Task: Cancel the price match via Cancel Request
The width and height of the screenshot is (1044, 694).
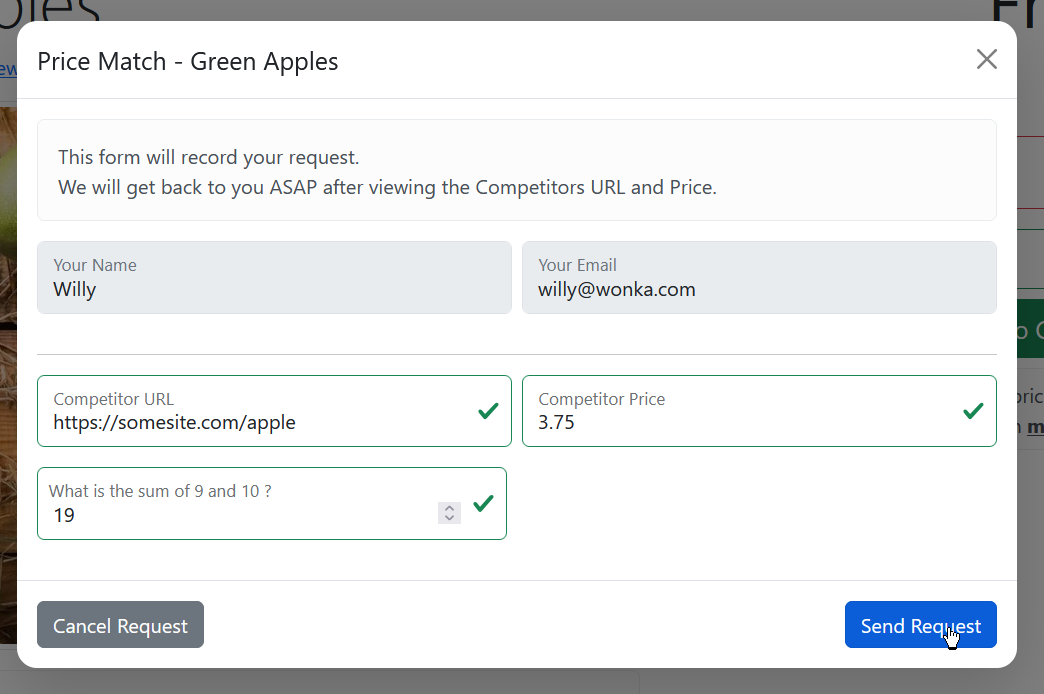Action: point(121,625)
